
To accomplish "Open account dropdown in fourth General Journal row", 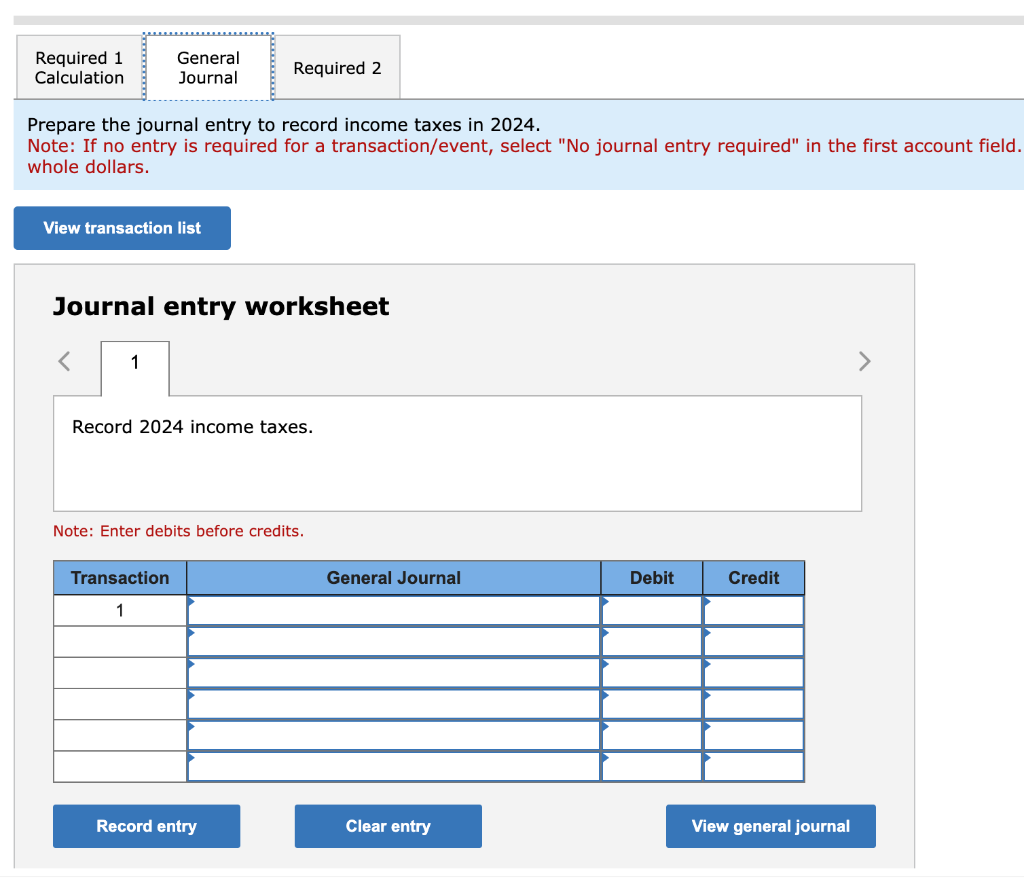I will pyautogui.click(x=394, y=704).
